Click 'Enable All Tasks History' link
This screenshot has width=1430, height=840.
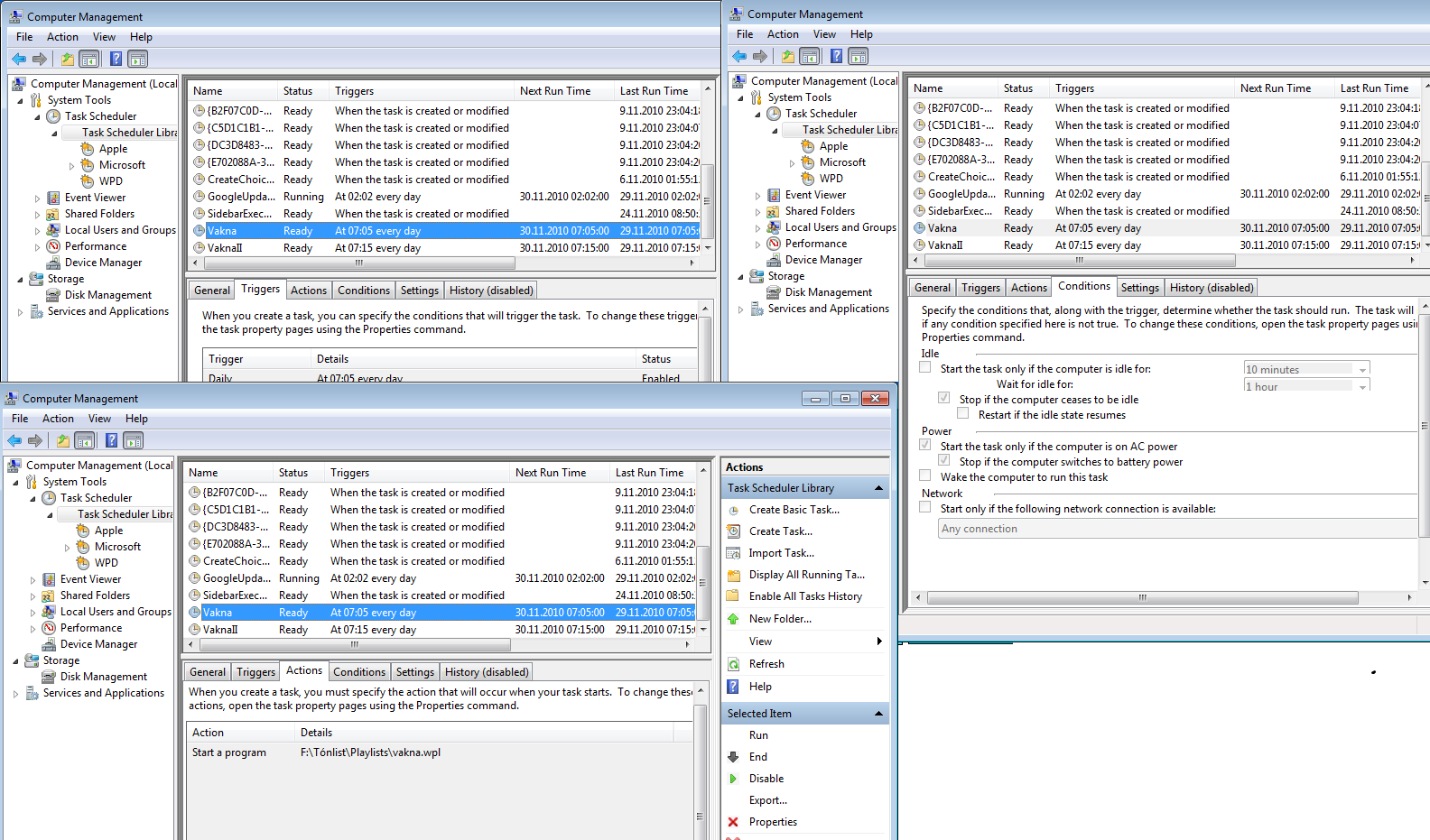pos(805,596)
